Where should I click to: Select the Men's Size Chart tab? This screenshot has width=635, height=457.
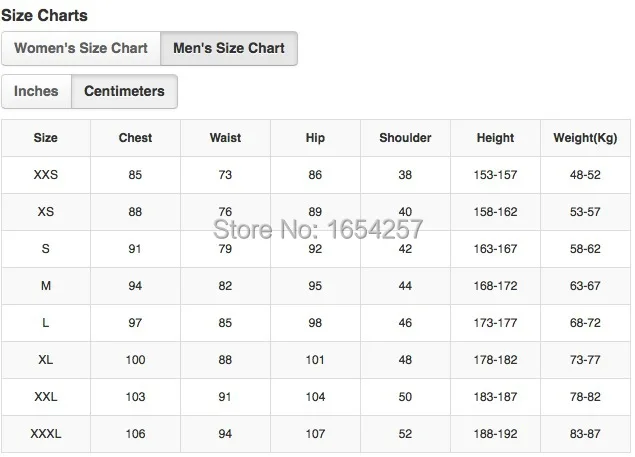pyautogui.click(x=229, y=48)
